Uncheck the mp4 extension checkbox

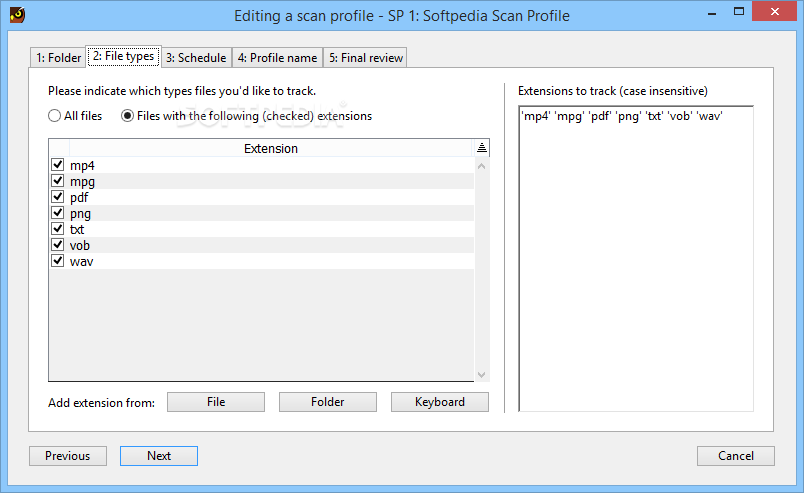(57, 165)
